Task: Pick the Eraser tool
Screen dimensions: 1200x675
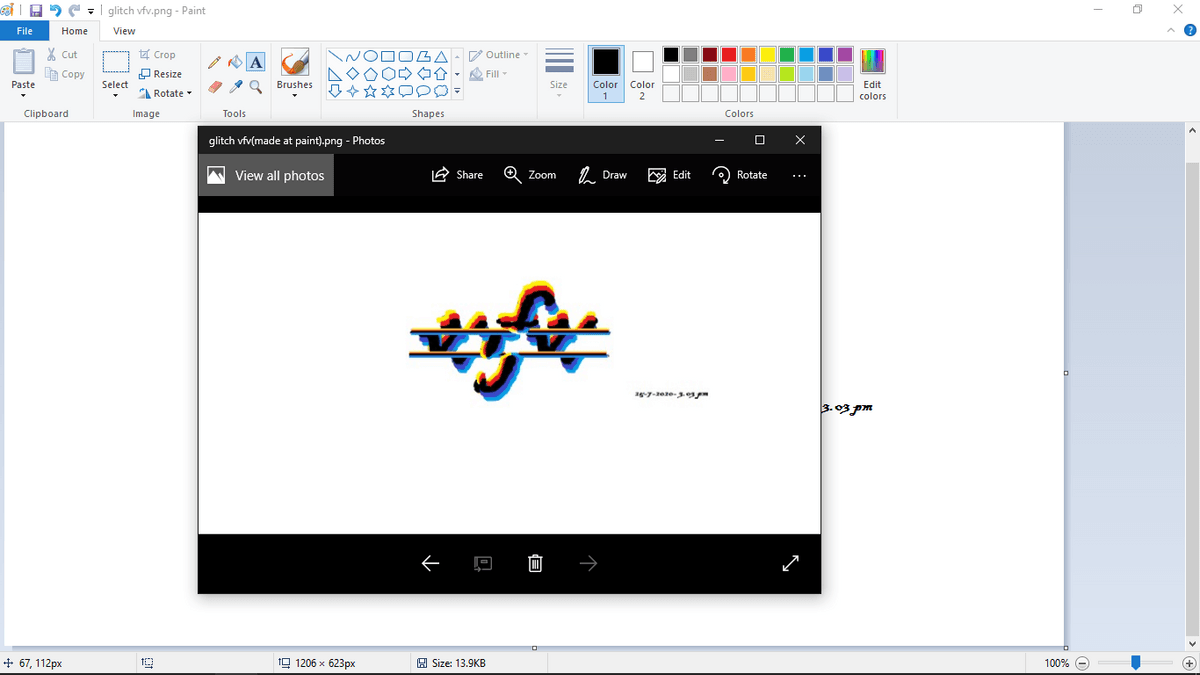Action: click(215, 87)
